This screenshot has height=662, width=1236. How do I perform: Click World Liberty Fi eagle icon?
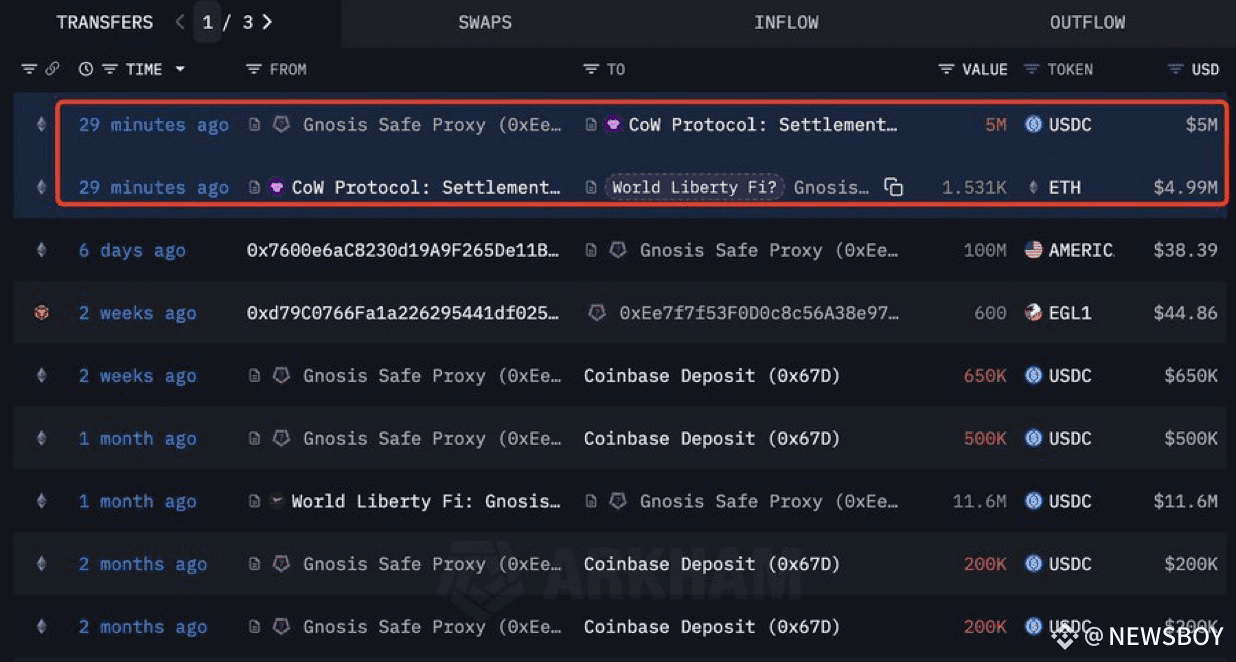coord(277,501)
